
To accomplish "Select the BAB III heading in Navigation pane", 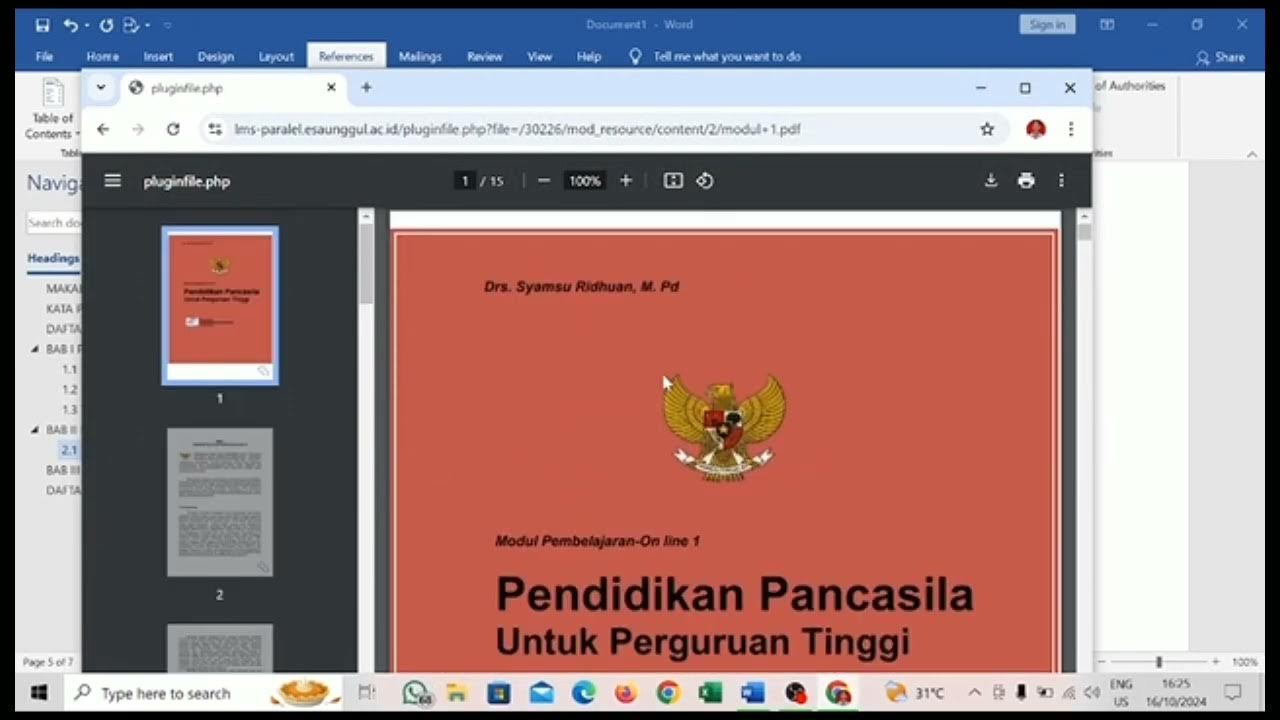I will [x=63, y=470].
